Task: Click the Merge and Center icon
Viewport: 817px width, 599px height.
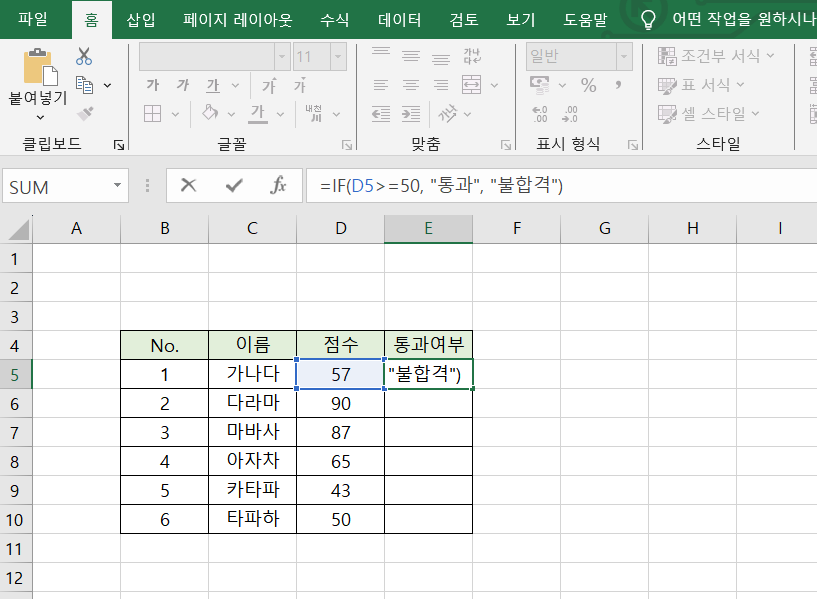Action: [471, 85]
